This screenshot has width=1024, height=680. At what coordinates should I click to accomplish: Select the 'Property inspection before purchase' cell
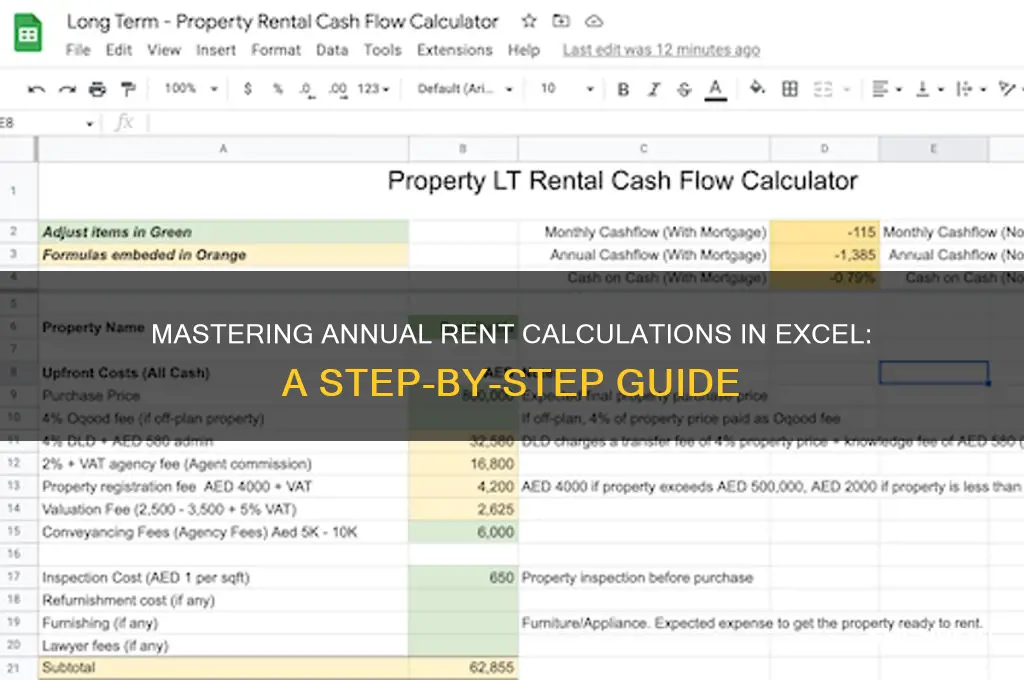pos(644,577)
